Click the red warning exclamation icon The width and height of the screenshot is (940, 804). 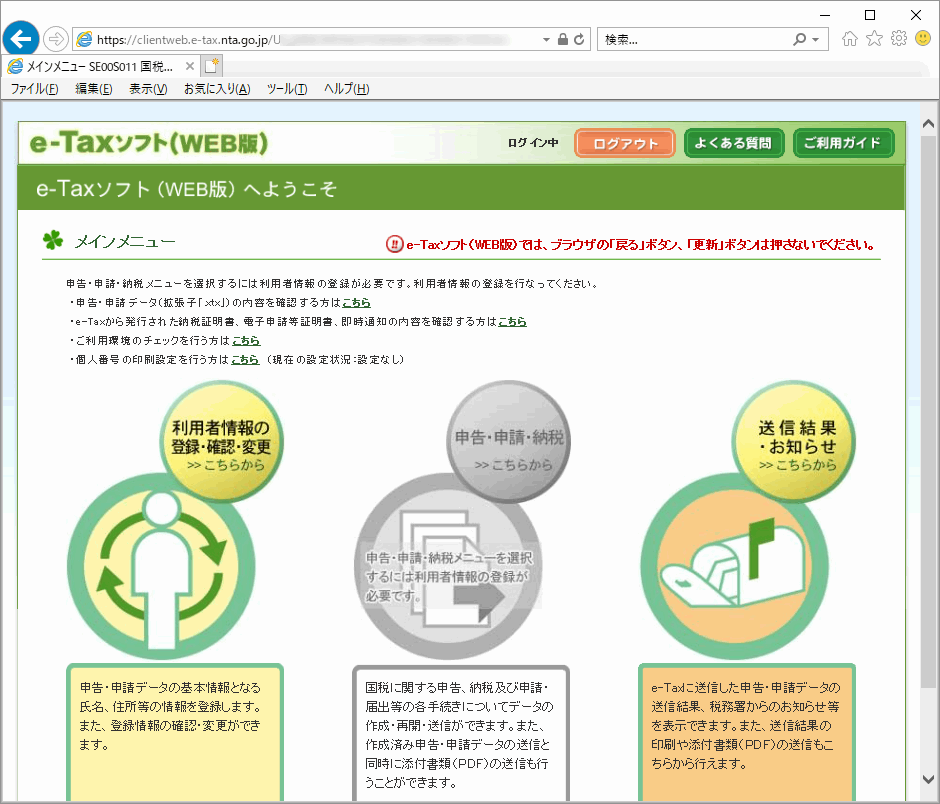[394, 244]
